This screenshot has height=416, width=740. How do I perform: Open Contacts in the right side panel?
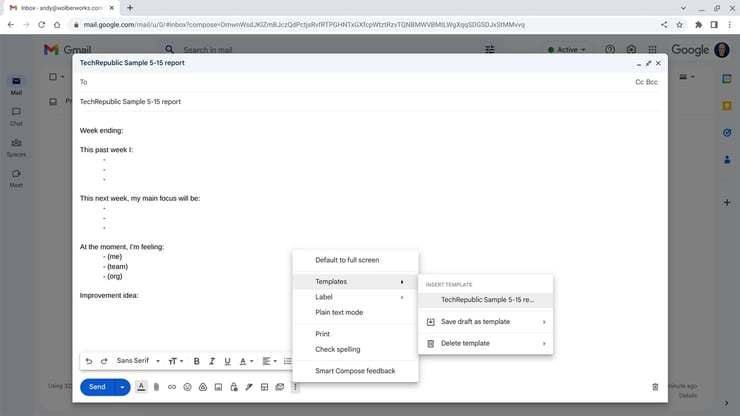(727, 160)
